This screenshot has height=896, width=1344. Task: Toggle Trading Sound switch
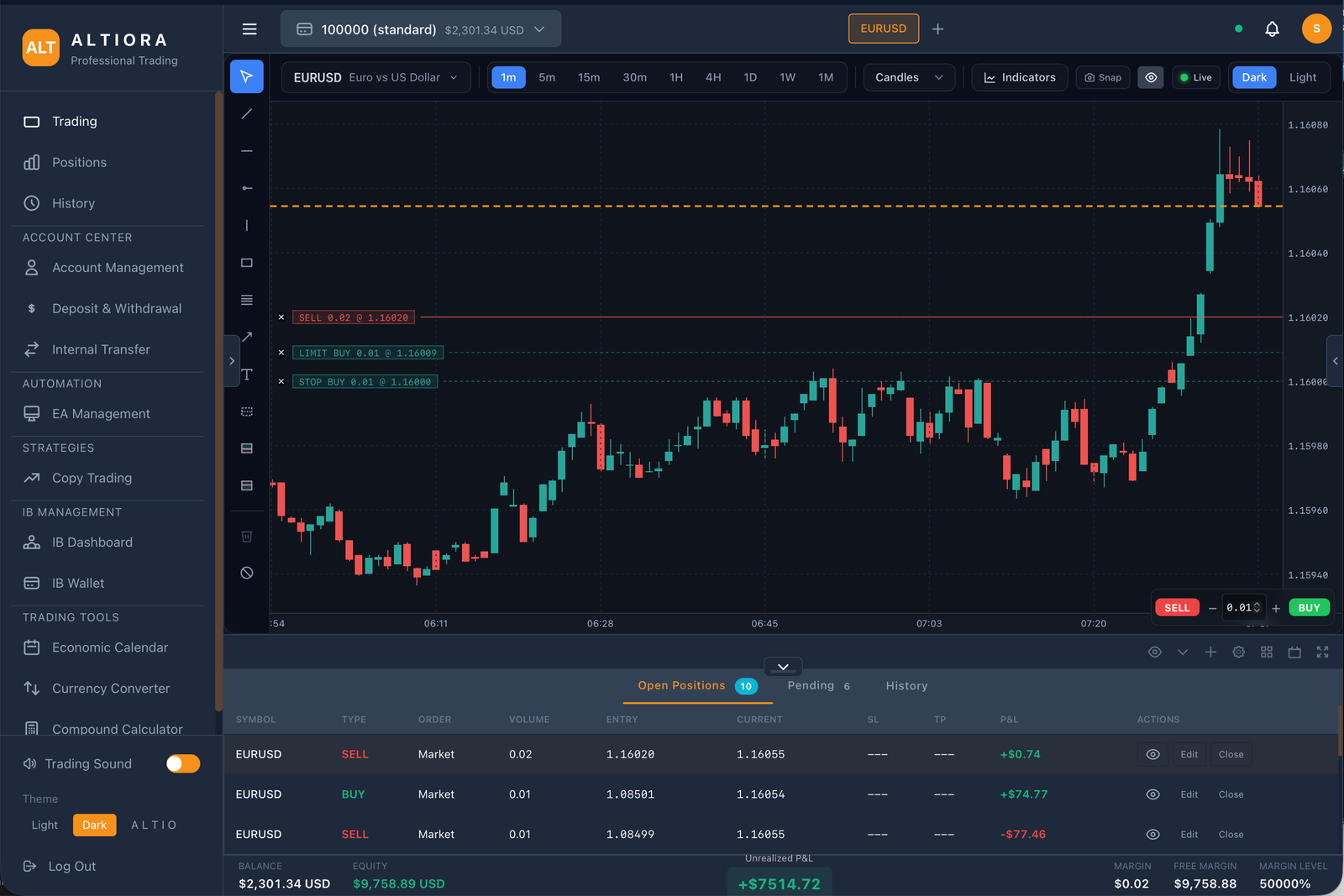point(183,763)
